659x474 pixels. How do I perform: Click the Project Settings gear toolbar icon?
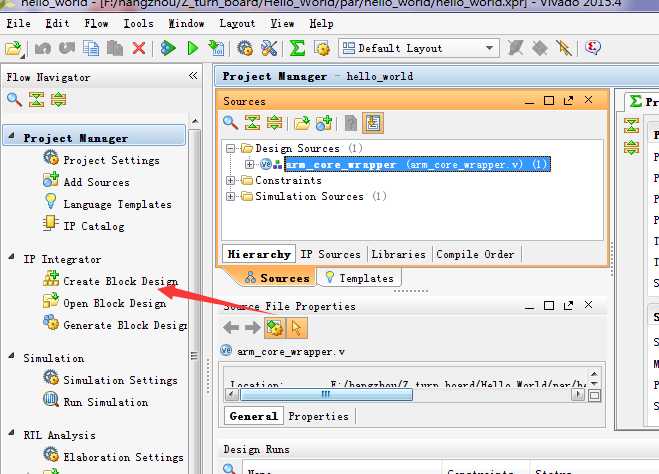(245, 48)
